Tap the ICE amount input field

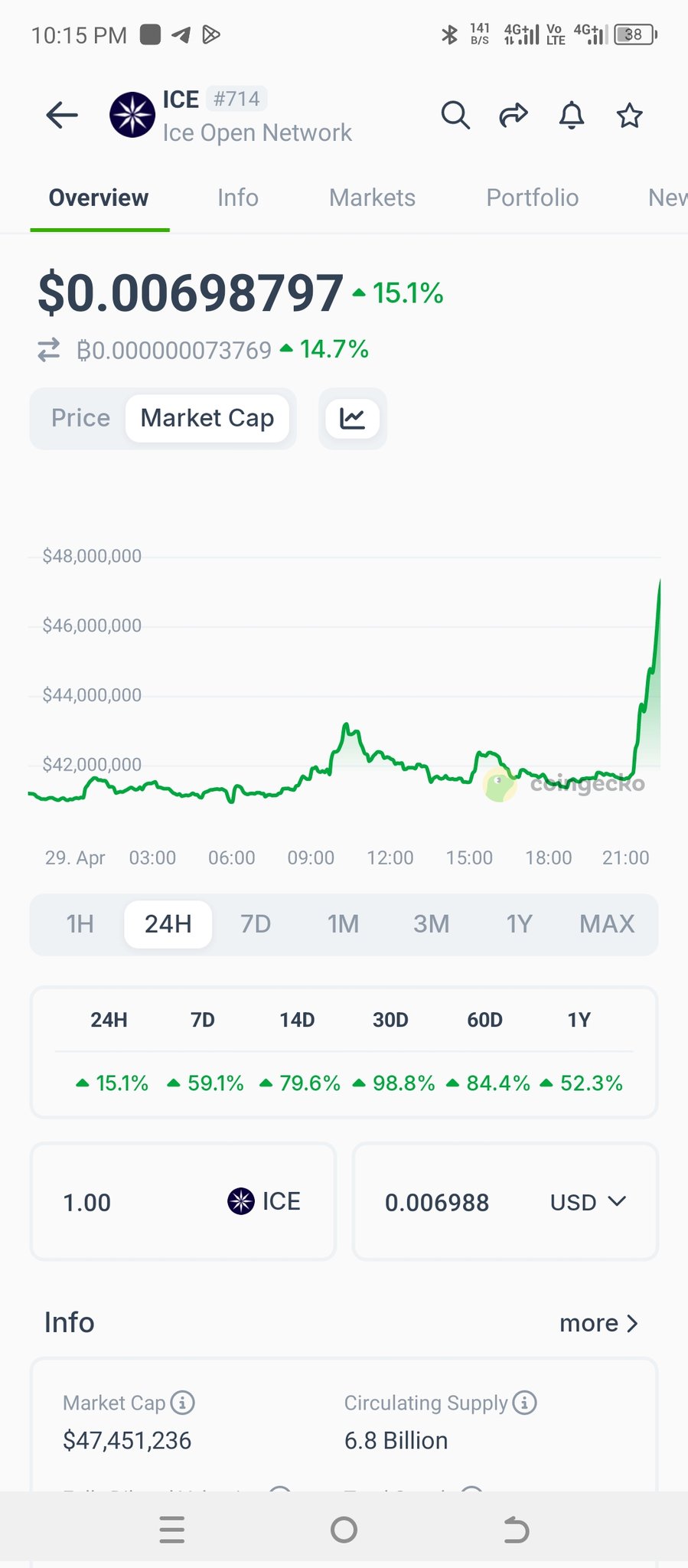click(138, 1202)
